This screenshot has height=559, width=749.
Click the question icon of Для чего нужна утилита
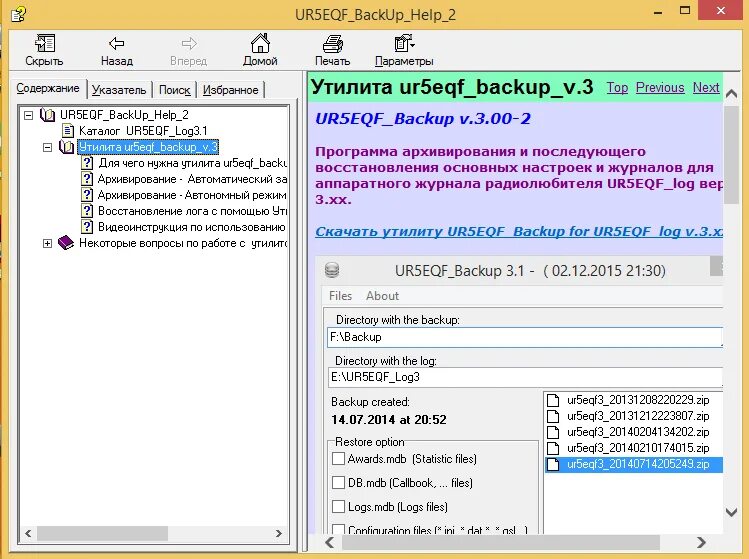point(86,163)
